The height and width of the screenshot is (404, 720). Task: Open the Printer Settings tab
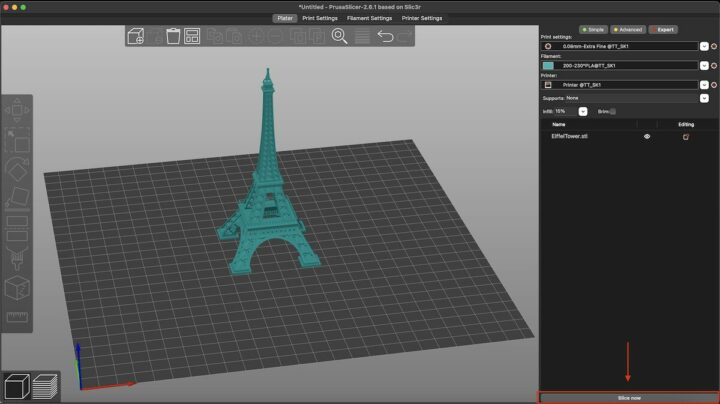(422, 18)
